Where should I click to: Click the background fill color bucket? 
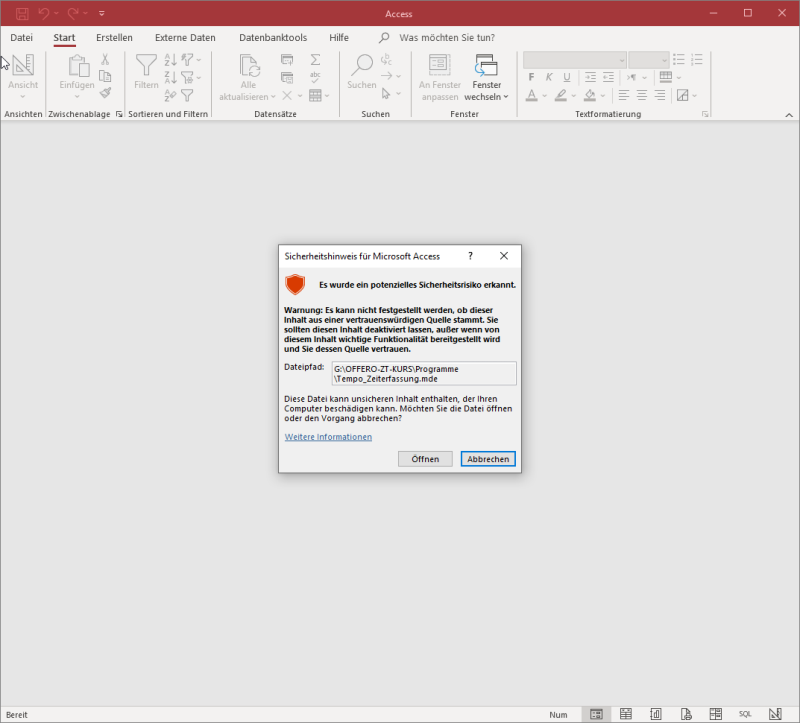(590, 95)
